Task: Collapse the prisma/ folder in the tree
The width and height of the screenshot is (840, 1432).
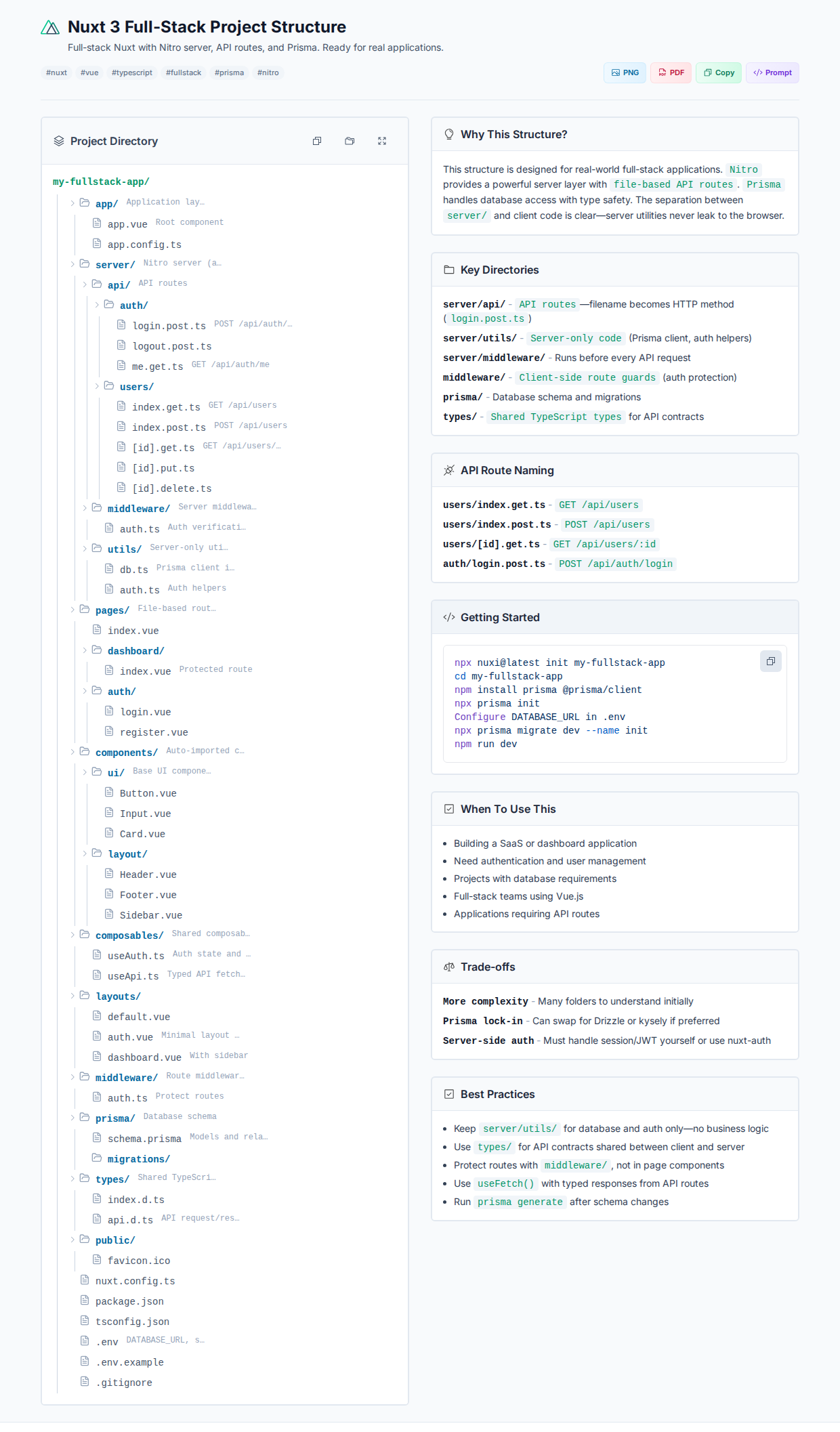Action: [72, 1118]
